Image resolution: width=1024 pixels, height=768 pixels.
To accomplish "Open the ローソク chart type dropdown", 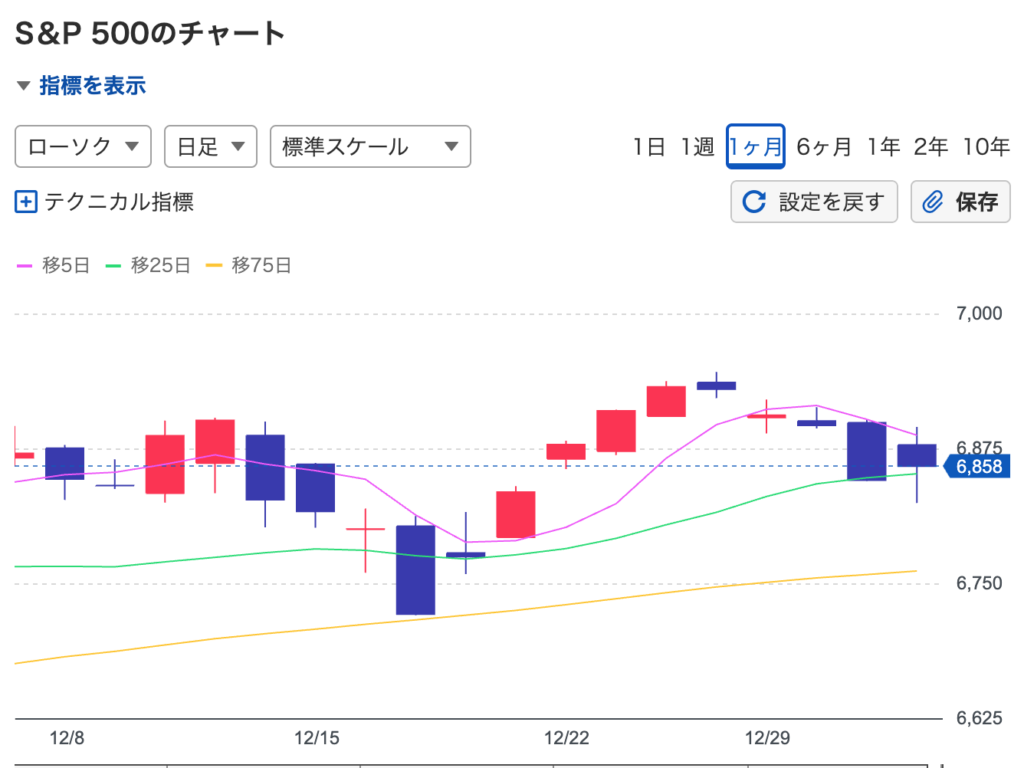I will tap(83, 147).
